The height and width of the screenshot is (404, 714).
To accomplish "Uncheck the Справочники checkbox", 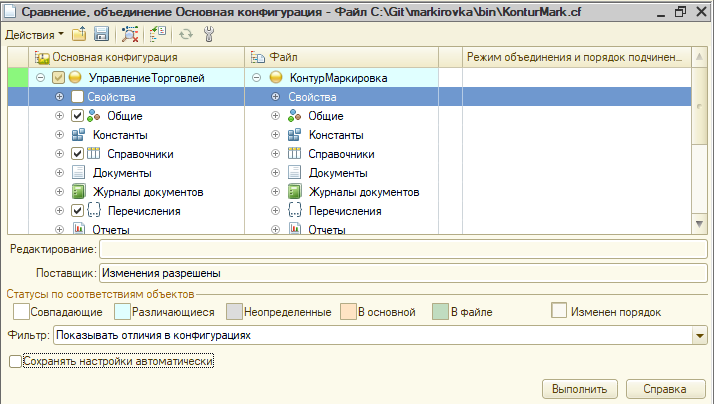I will point(77,153).
